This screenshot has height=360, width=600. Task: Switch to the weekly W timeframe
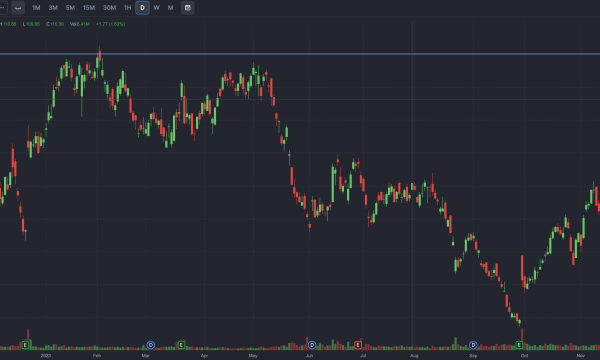(x=157, y=8)
